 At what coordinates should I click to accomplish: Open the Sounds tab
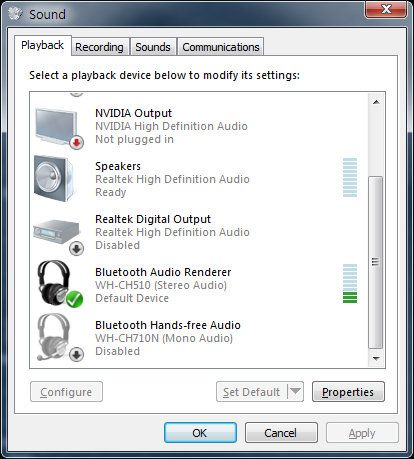point(153,47)
